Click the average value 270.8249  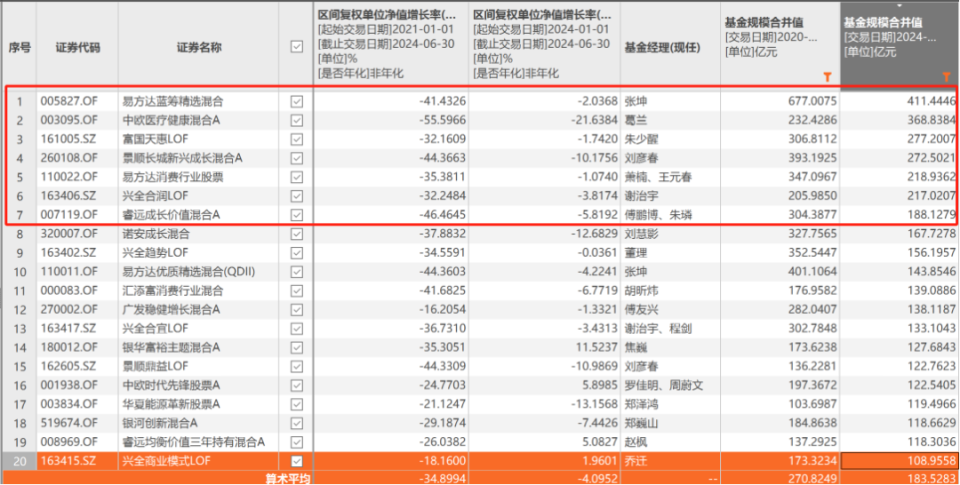pyautogui.click(x=814, y=478)
